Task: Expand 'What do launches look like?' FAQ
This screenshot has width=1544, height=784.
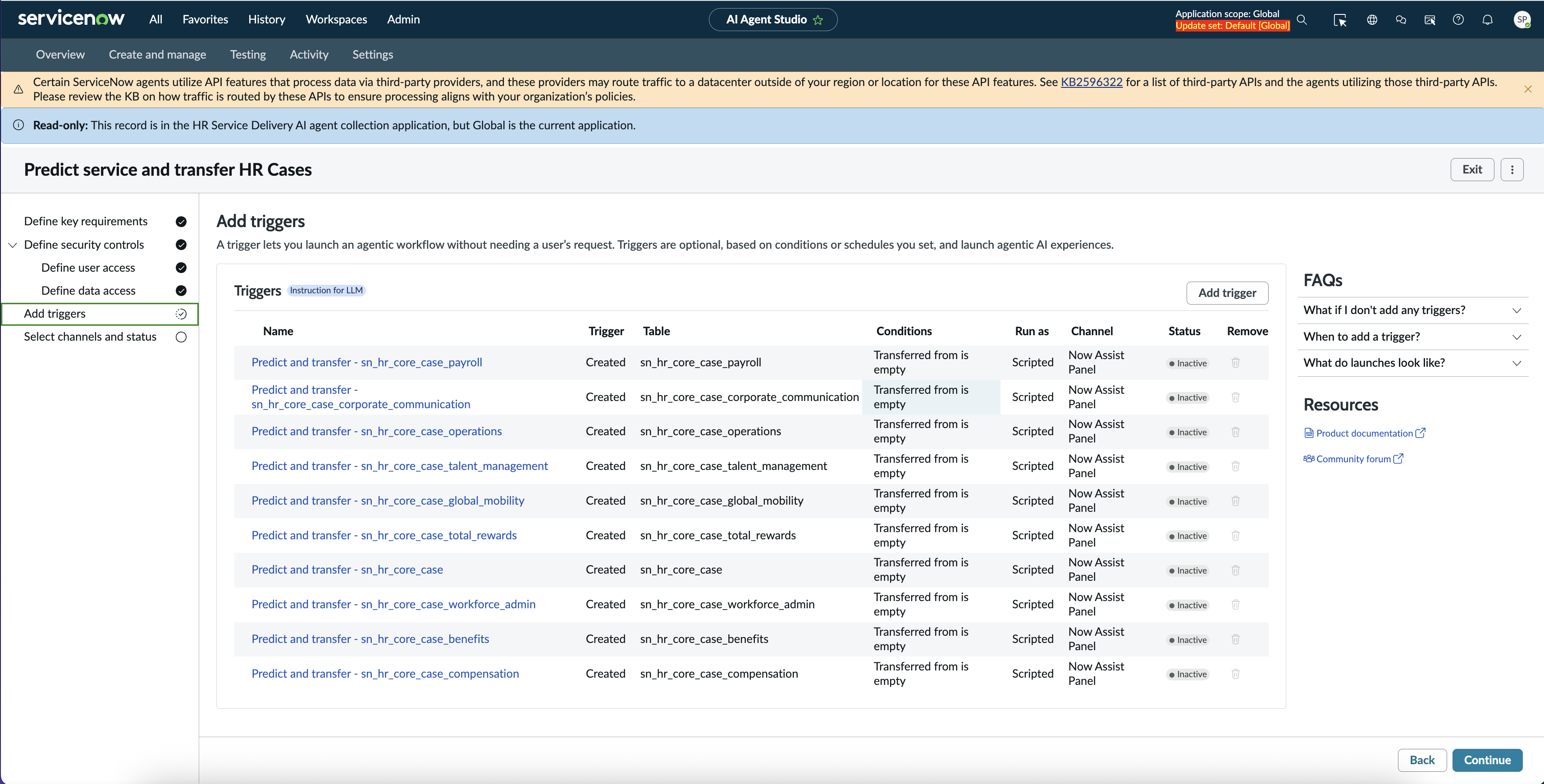Action: 1413,363
